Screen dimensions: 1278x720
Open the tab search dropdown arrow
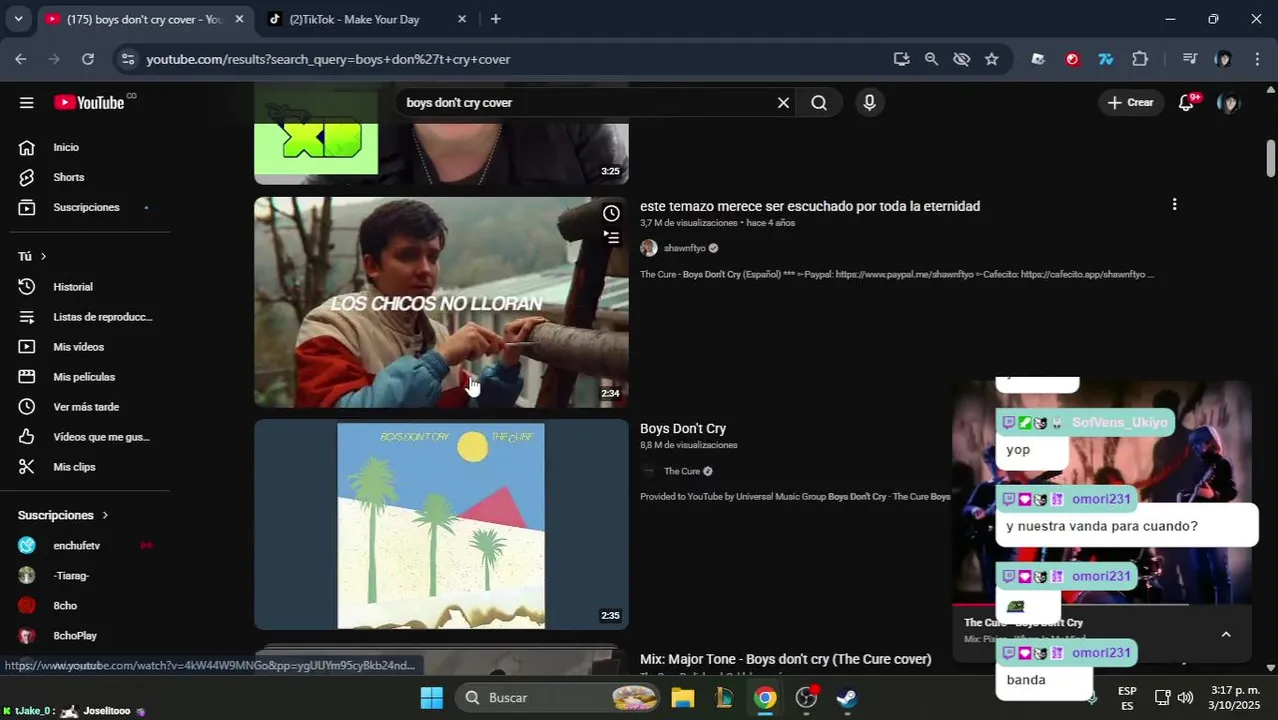18,19
